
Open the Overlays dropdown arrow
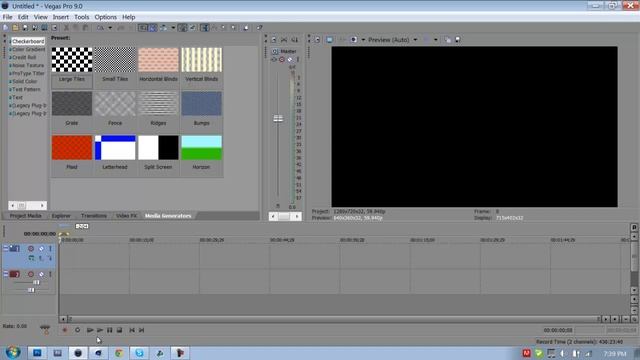436,40
